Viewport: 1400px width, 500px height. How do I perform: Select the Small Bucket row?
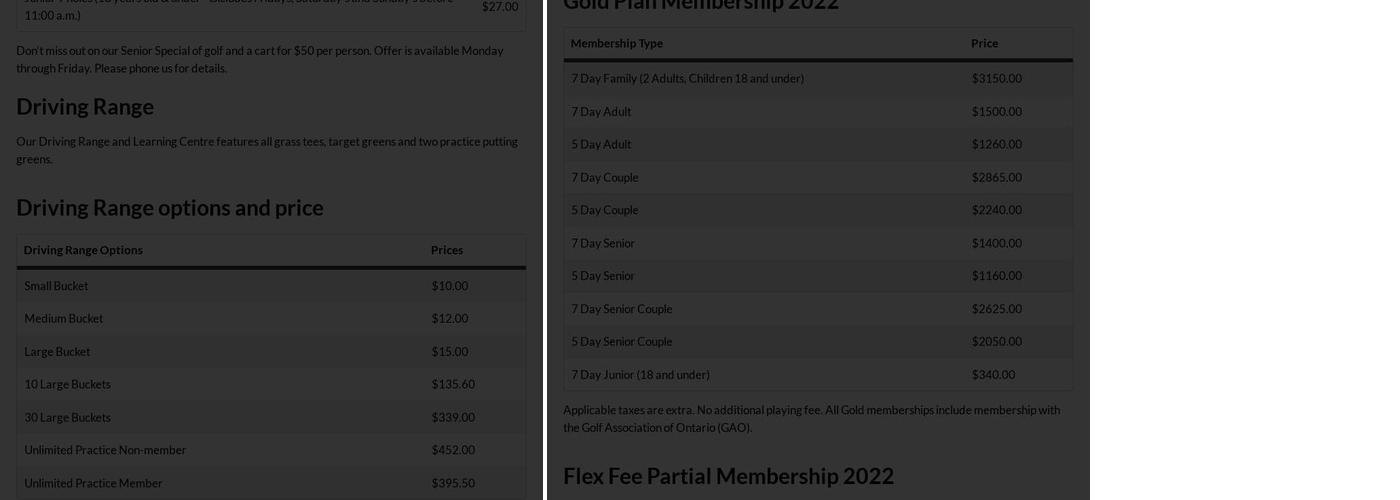(x=56, y=286)
